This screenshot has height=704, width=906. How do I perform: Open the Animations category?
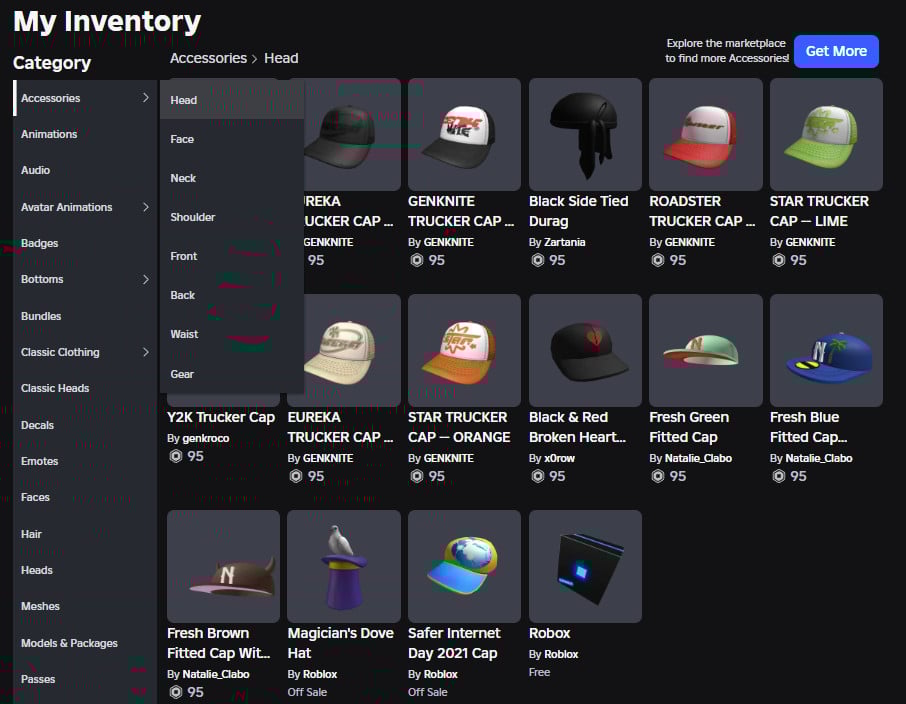84,134
